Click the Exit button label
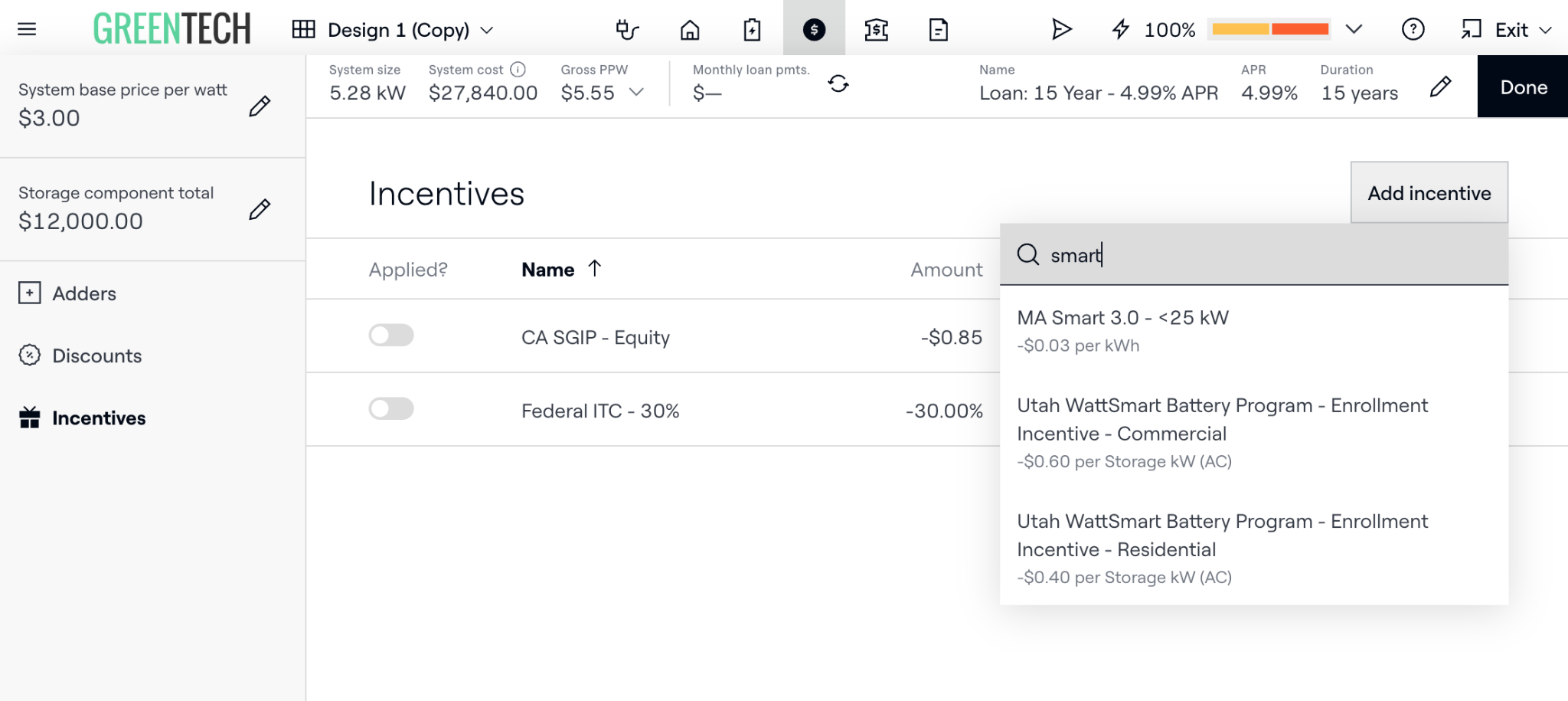 pos(1511,30)
